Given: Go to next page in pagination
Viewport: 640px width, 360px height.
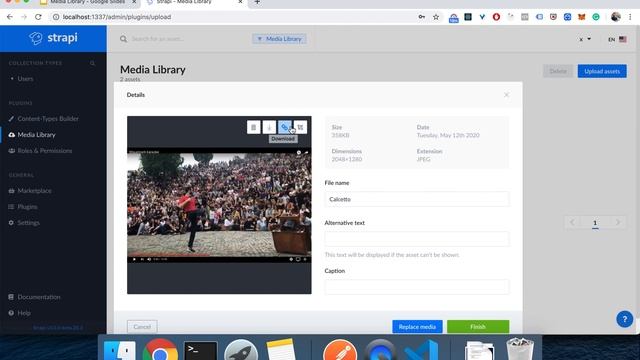Looking at the screenshot, I should click(x=618, y=222).
